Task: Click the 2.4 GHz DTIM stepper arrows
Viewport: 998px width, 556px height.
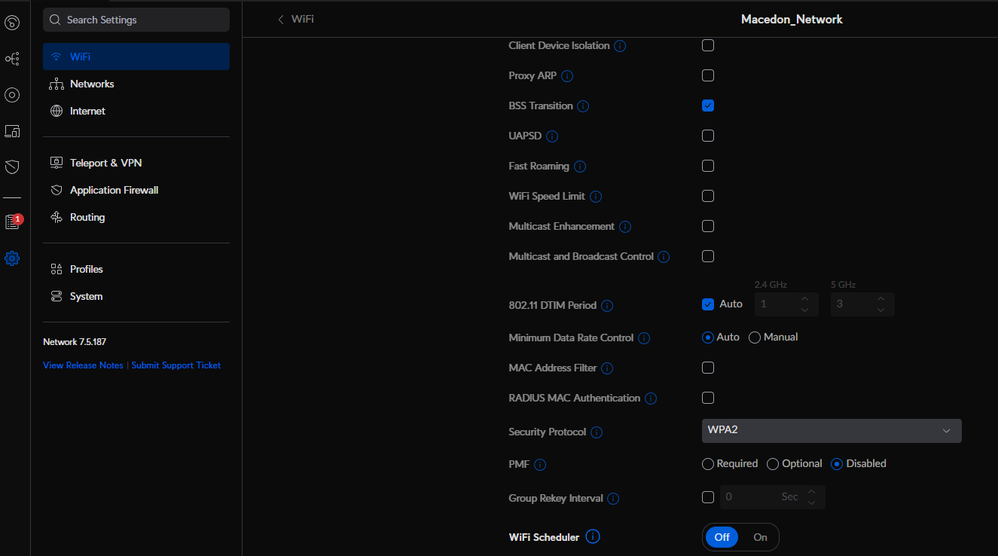Action: [x=805, y=304]
